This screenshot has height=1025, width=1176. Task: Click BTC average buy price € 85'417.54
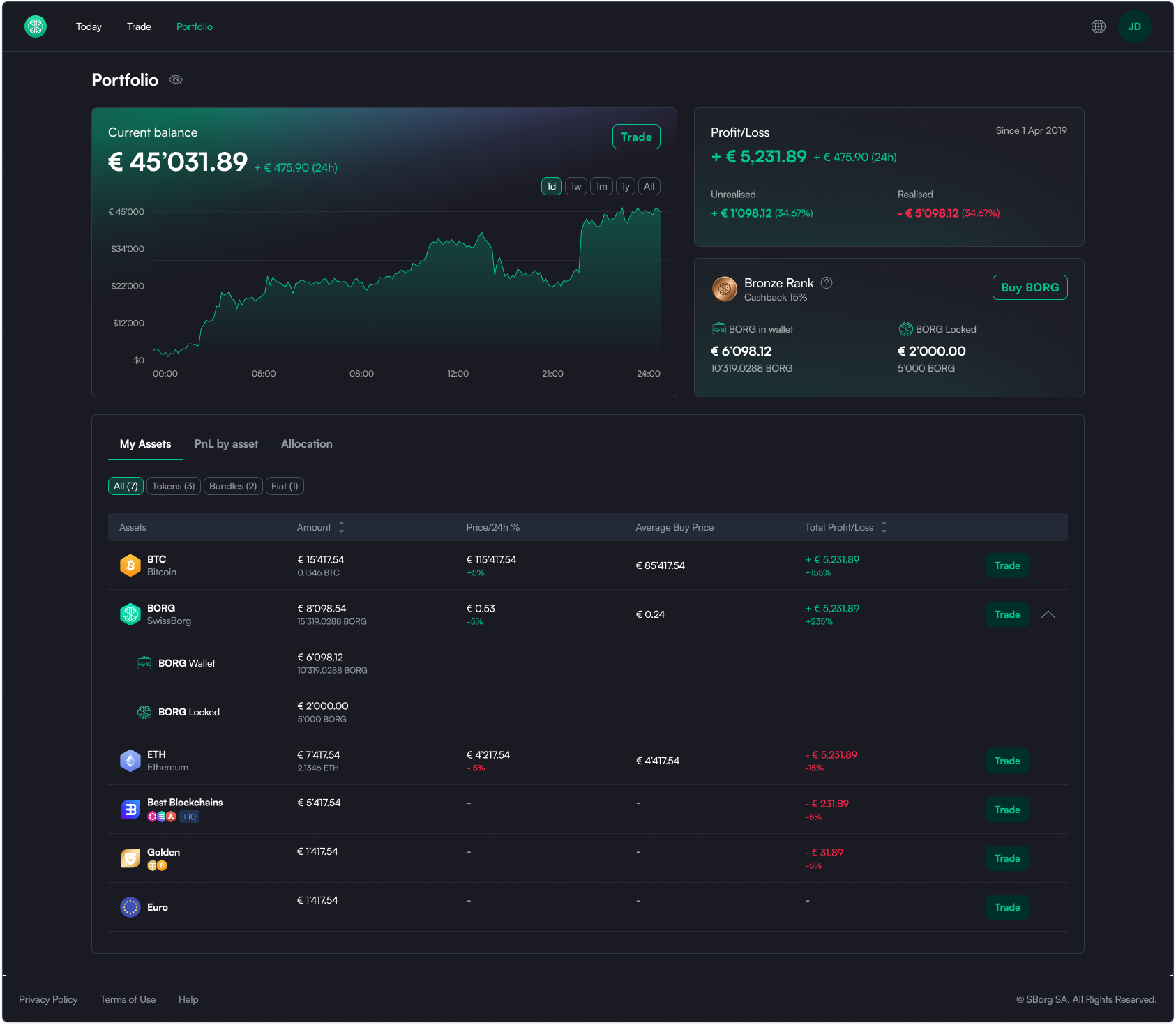[x=661, y=565]
